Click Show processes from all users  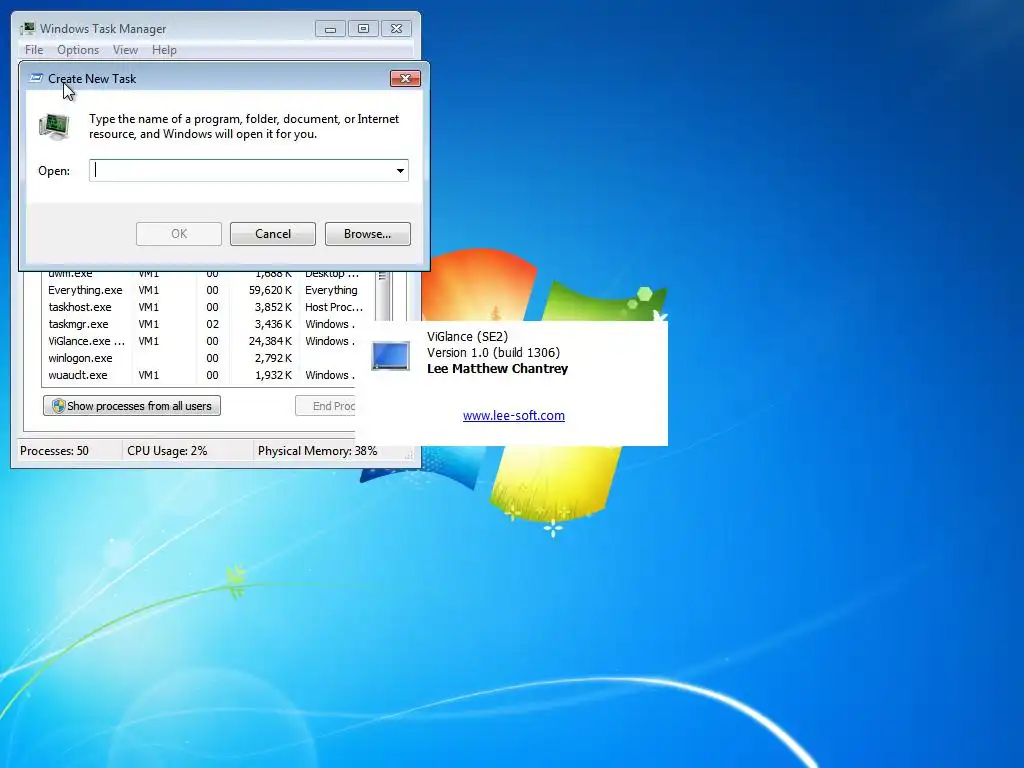click(132, 406)
